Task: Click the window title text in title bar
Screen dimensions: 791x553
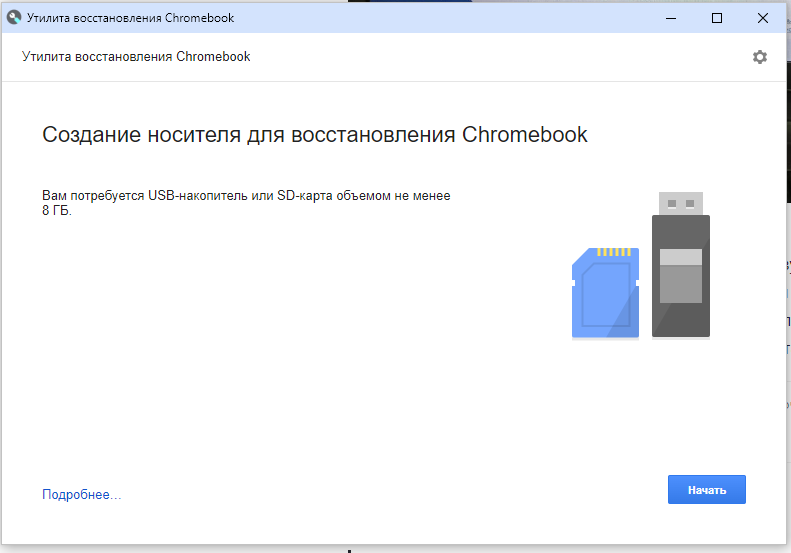Action: [131, 18]
